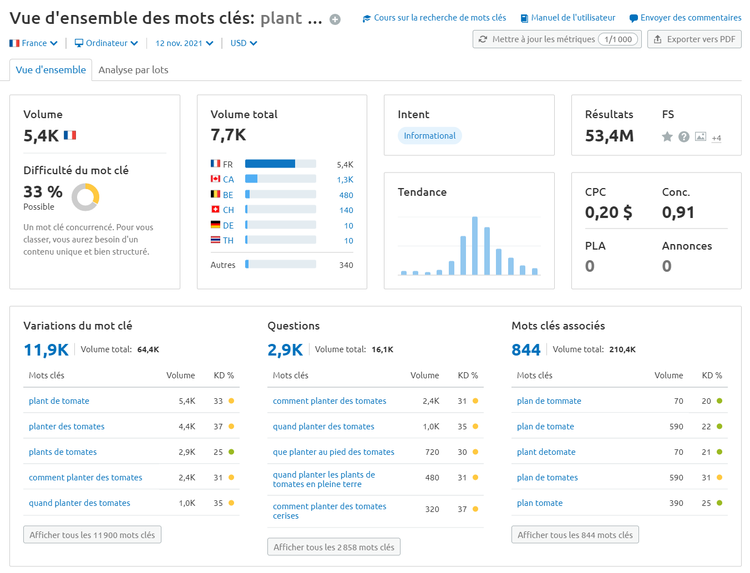The width and height of the screenshot is (750, 573).
Task: Click Afficher tous les 2 858 mots clés
Action: [334, 547]
